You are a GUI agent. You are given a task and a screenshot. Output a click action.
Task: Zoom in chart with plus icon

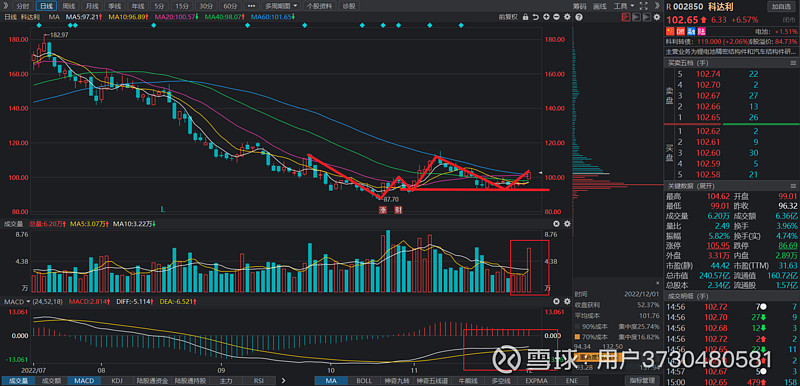tap(546, 17)
